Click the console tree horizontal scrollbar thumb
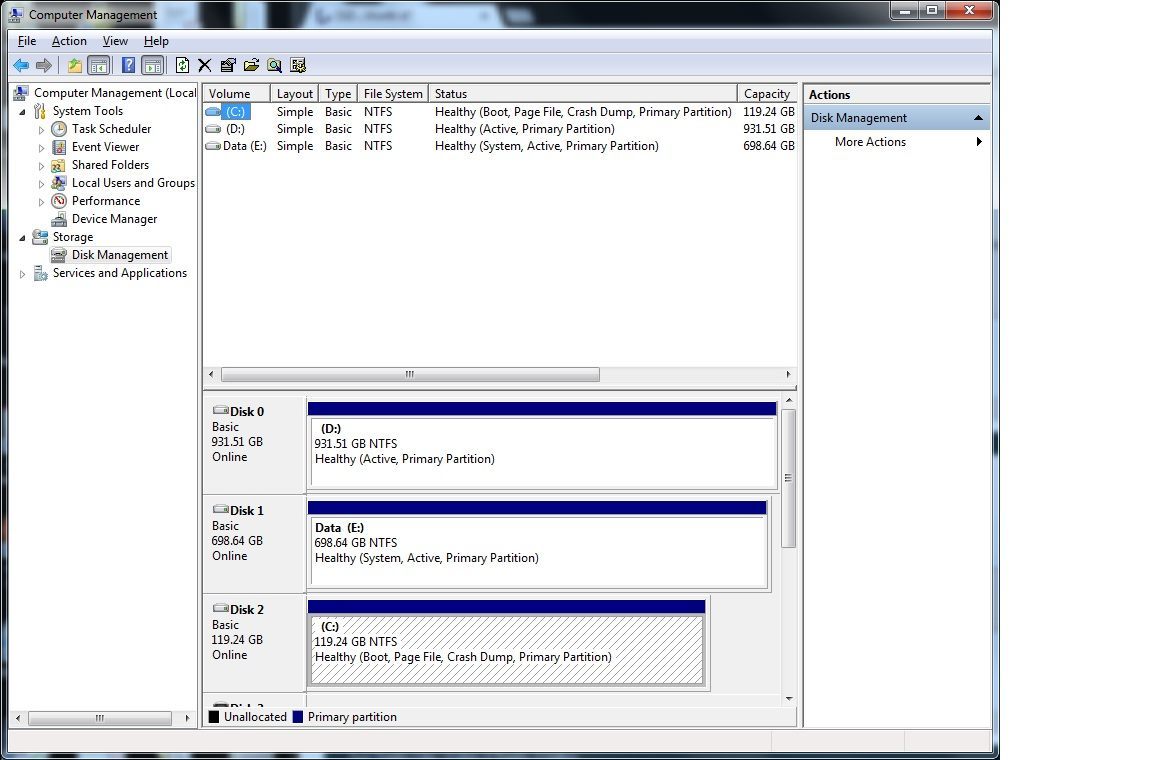The height and width of the screenshot is (760, 1152). [100, 718]
